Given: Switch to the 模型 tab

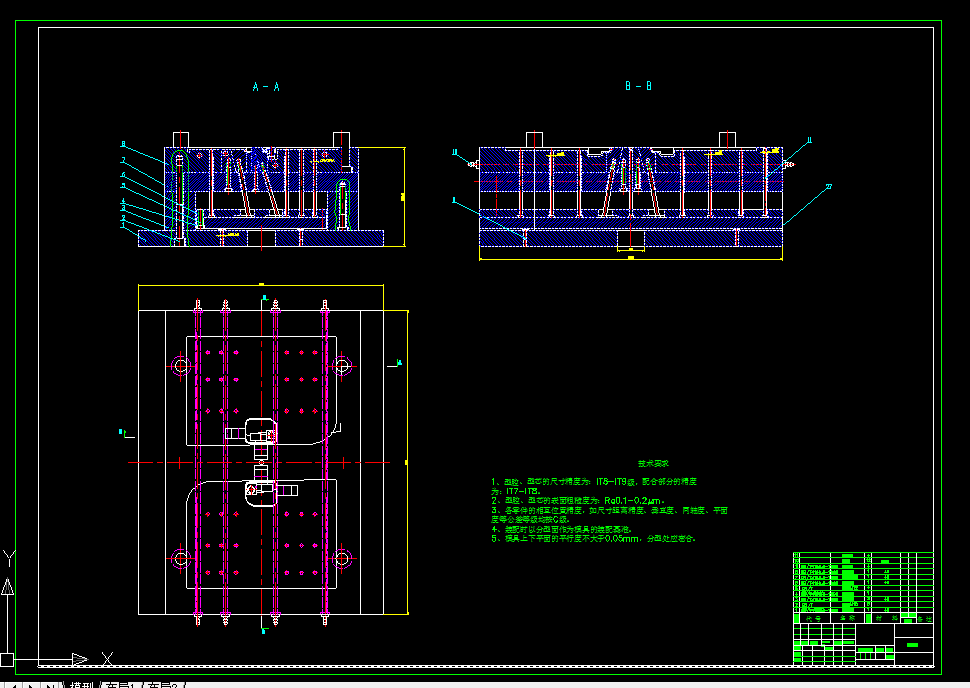Looking at the screenshot, I should 82,685.
